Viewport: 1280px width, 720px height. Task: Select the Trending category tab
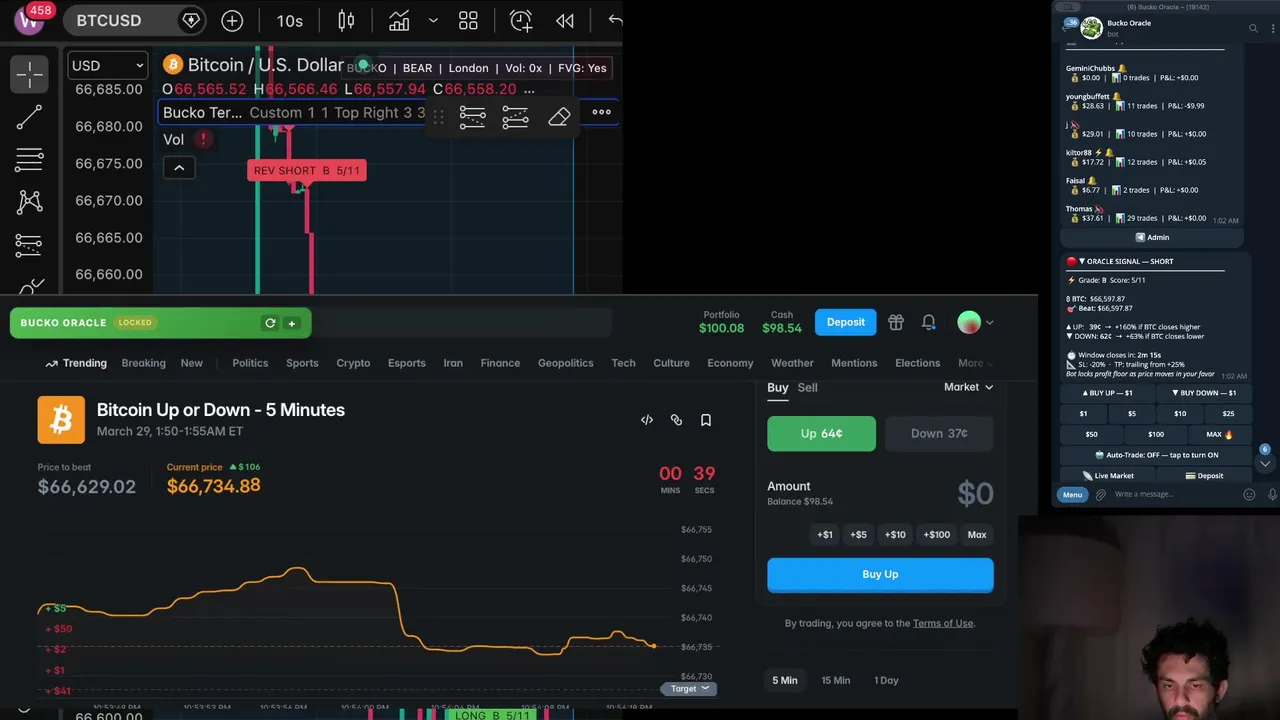[76, 363]
